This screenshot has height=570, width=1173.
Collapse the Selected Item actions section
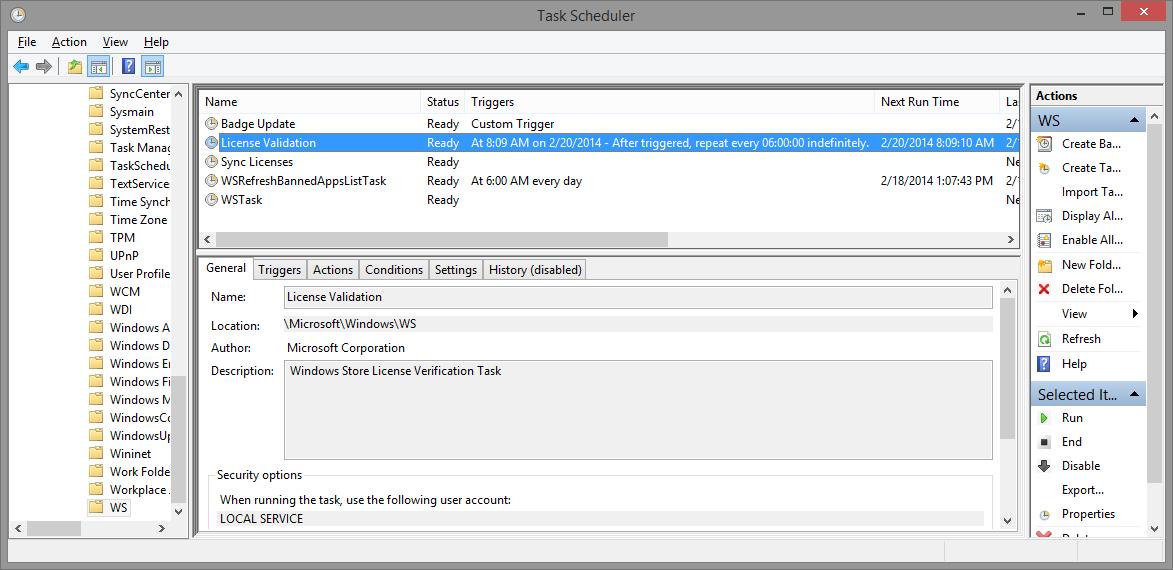click(x=1135, y=394)
